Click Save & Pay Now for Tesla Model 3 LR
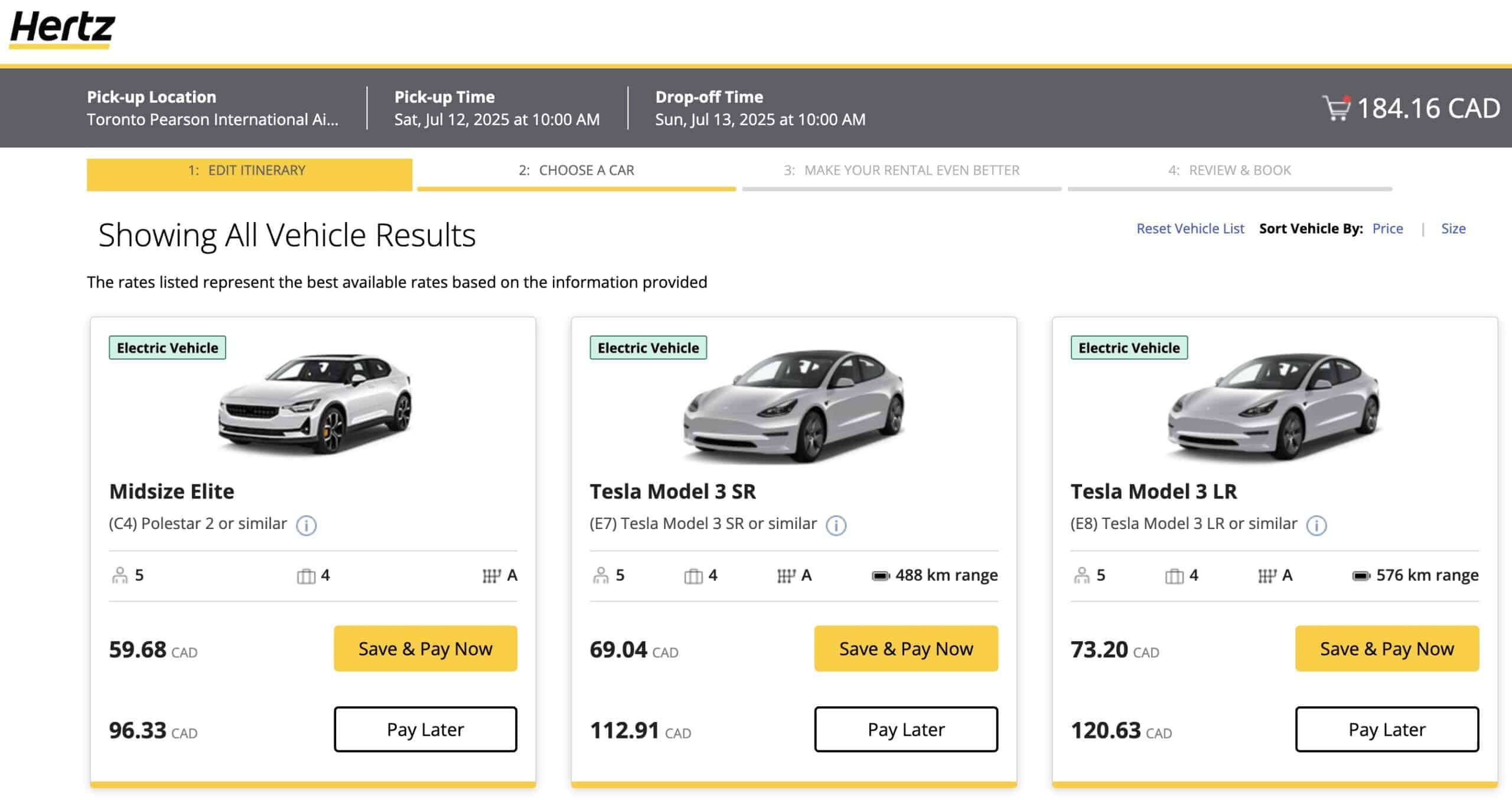 (1387, 648)
